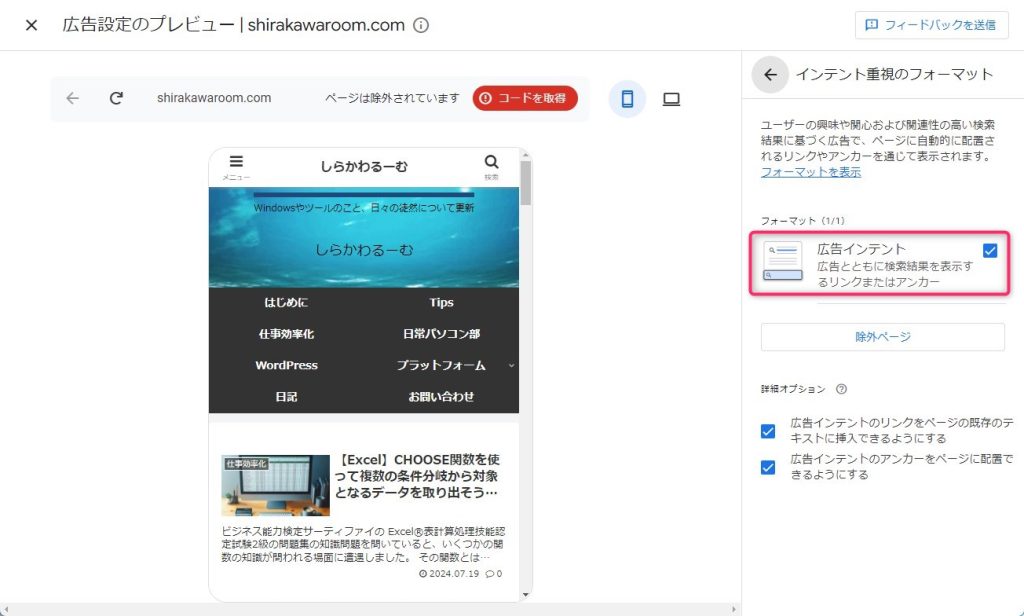Switch to desktop preview mode

671,99
